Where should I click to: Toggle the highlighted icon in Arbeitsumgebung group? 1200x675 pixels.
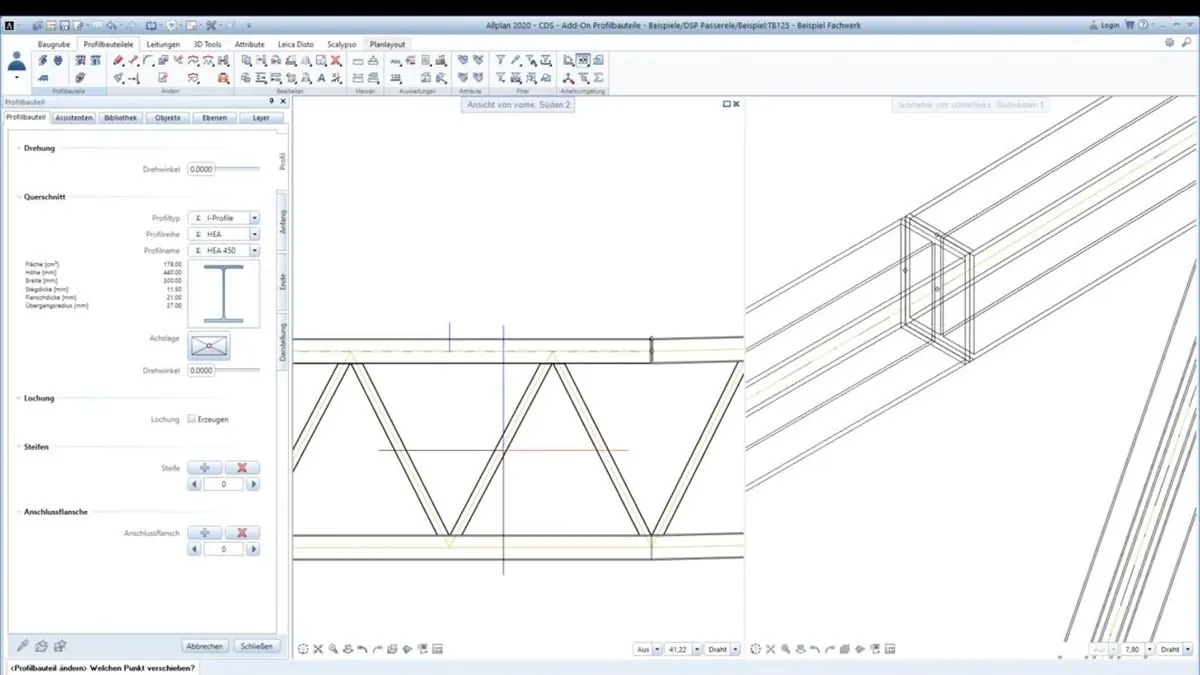pos(583,61)
